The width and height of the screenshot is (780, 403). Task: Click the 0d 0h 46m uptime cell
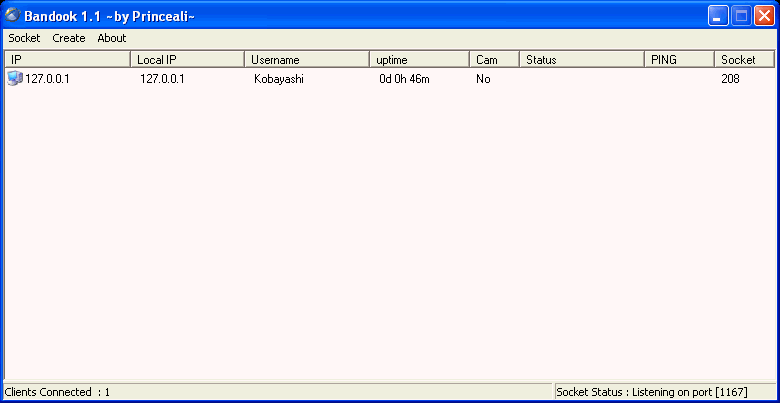pos(404,79)
